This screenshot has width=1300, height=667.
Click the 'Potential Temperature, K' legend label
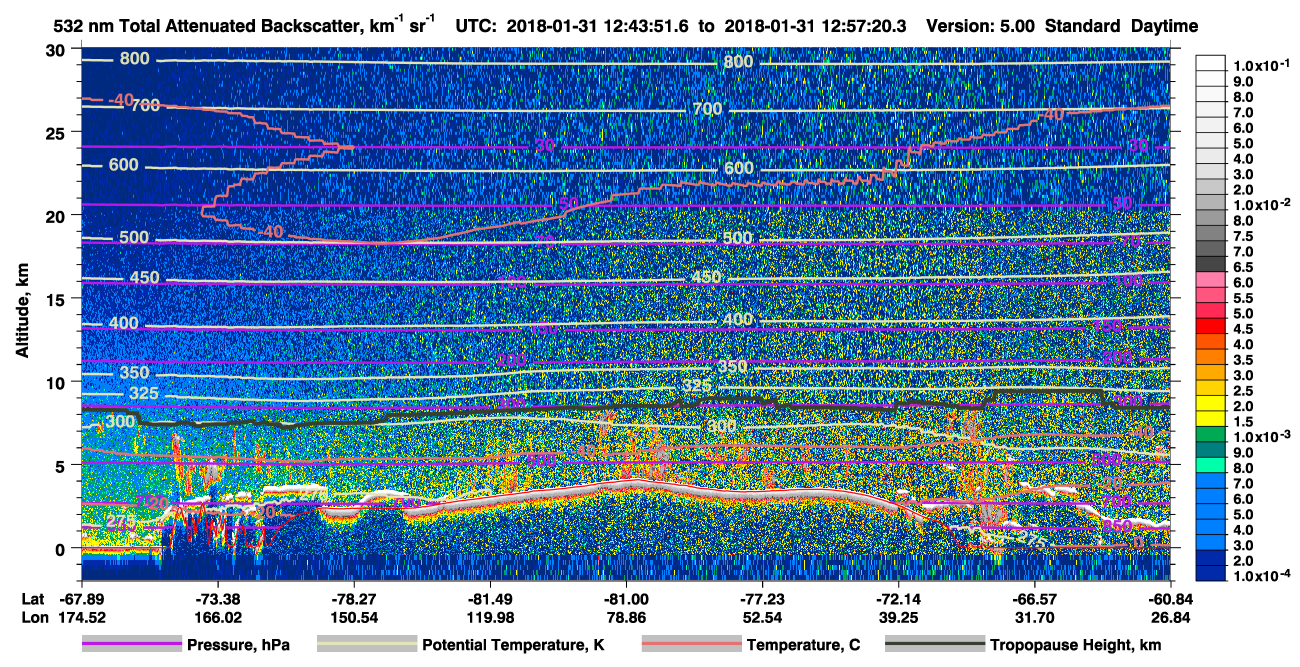click(514, 645)
